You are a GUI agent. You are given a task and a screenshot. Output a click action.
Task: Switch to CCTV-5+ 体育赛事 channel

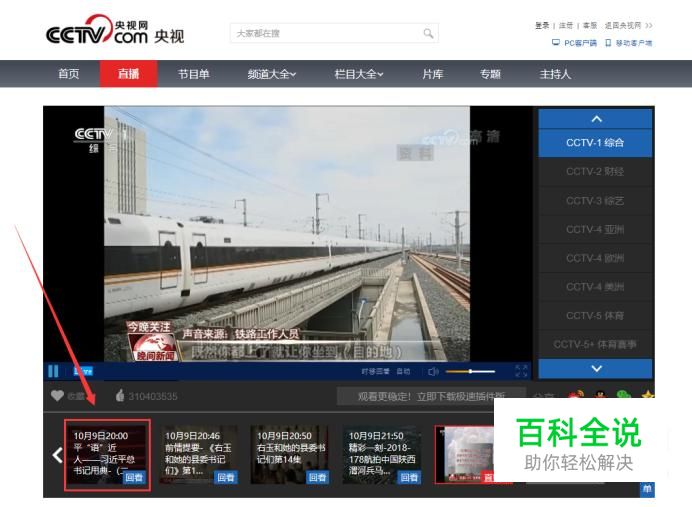click(595, 344)
